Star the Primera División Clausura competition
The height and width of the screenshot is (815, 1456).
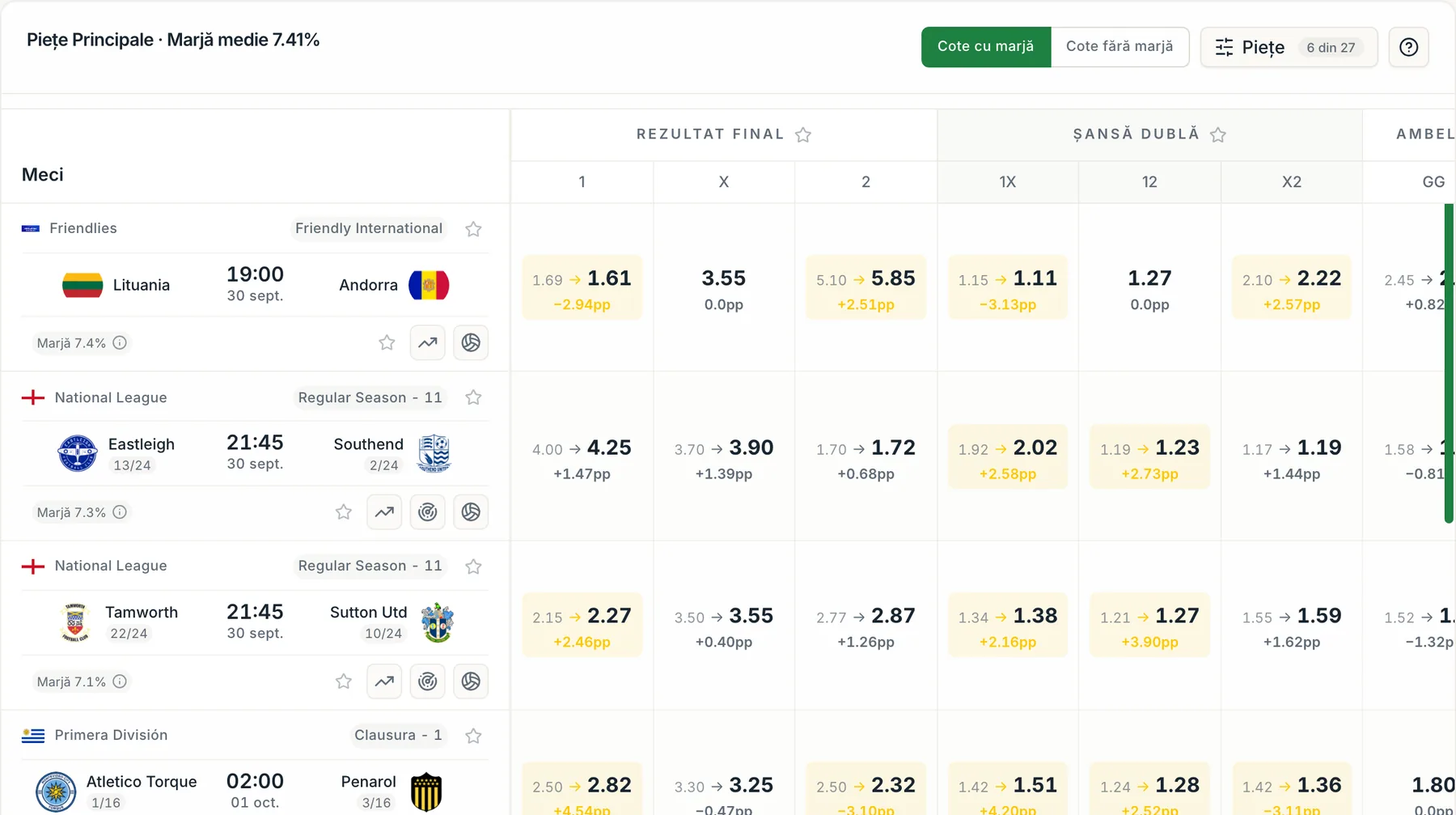click(473, 736)
